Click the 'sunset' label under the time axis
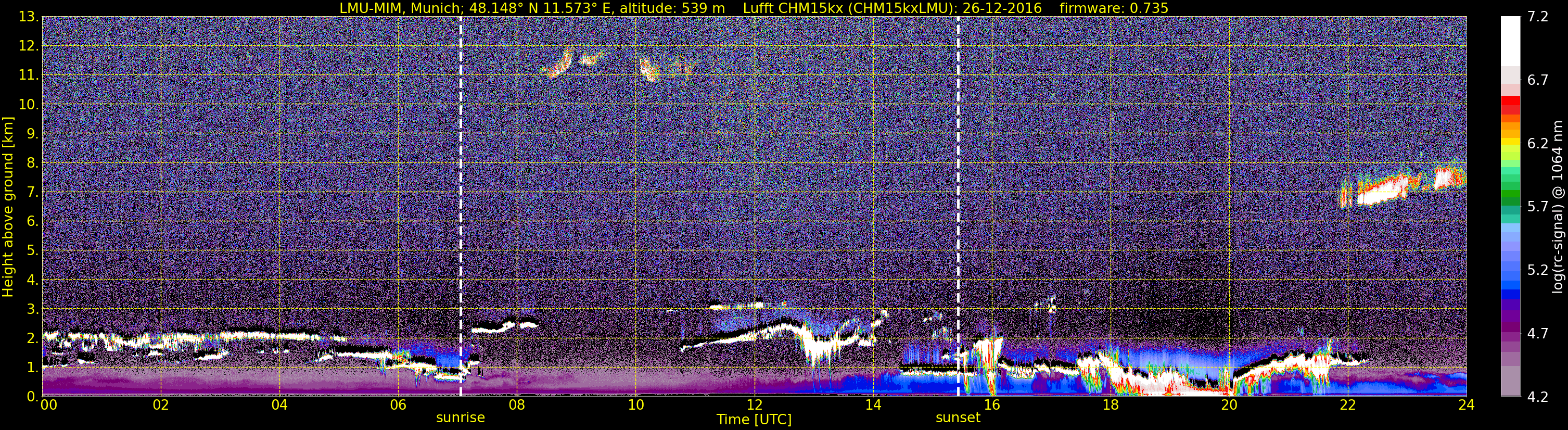This screenshot has height=430, width=1568. pos(958,418)
